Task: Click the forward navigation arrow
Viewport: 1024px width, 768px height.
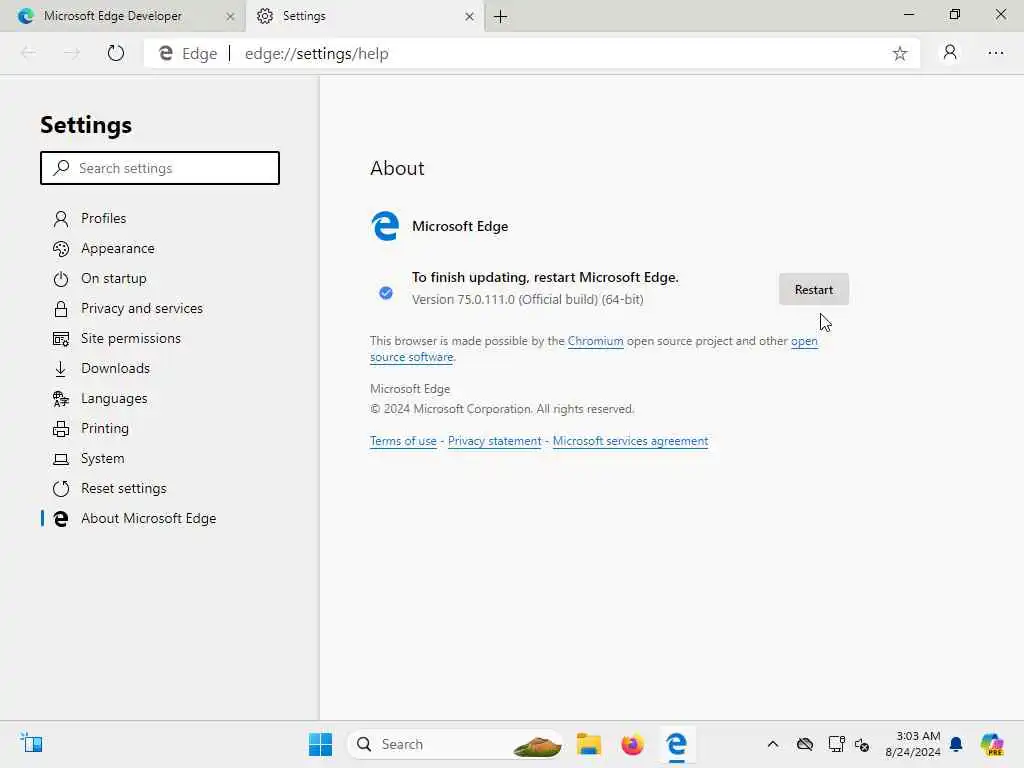Action: (72, 53)
